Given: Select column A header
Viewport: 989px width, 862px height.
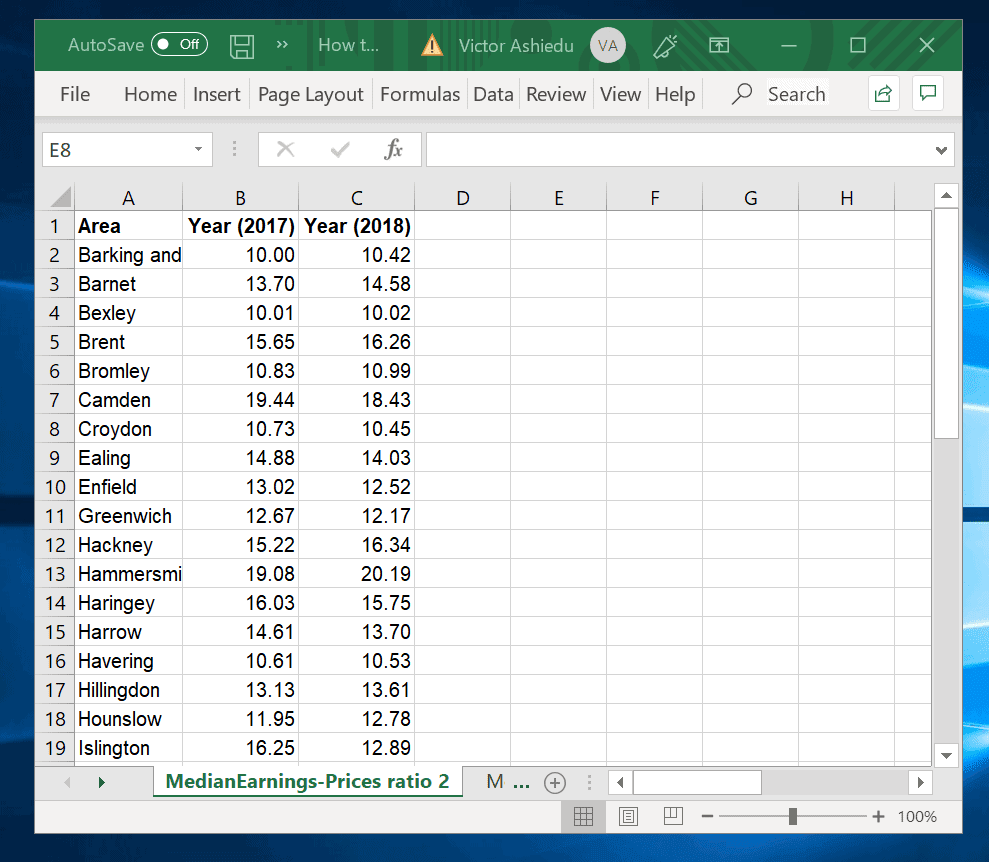Looking at the screenshot, I should tap(129, 197).
